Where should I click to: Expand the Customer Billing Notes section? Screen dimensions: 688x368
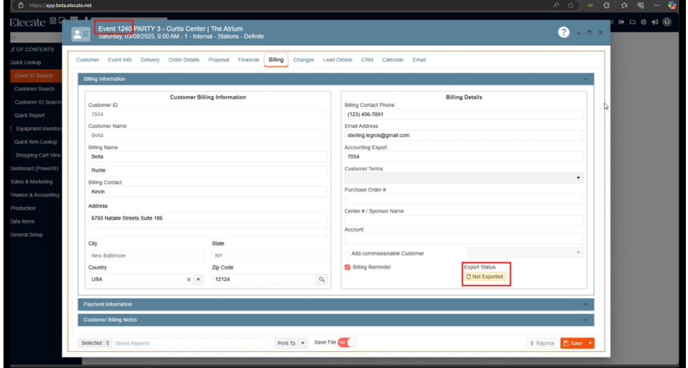click(336, 320)
